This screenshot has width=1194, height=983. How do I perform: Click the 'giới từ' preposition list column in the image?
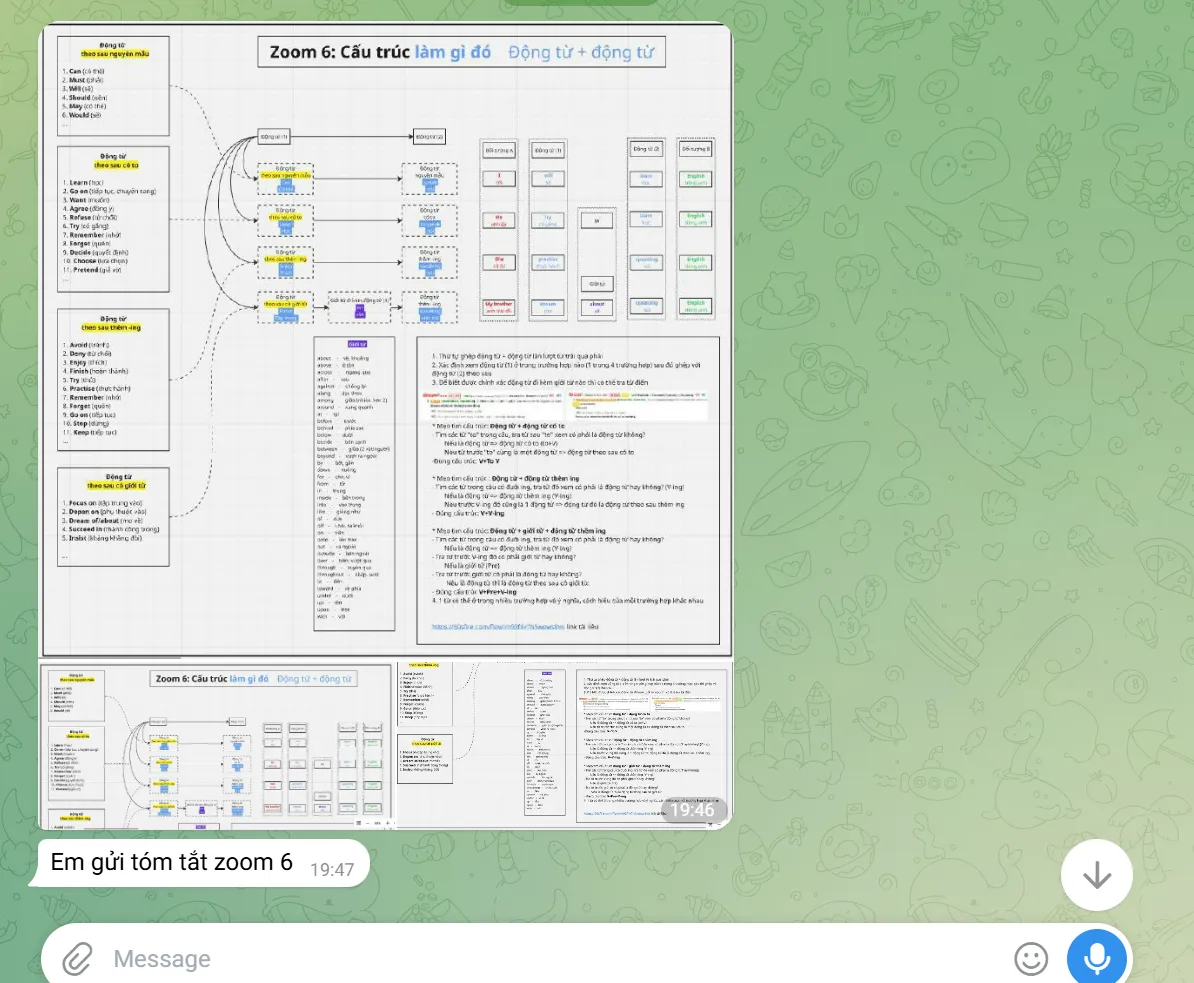tap(354, 484)
